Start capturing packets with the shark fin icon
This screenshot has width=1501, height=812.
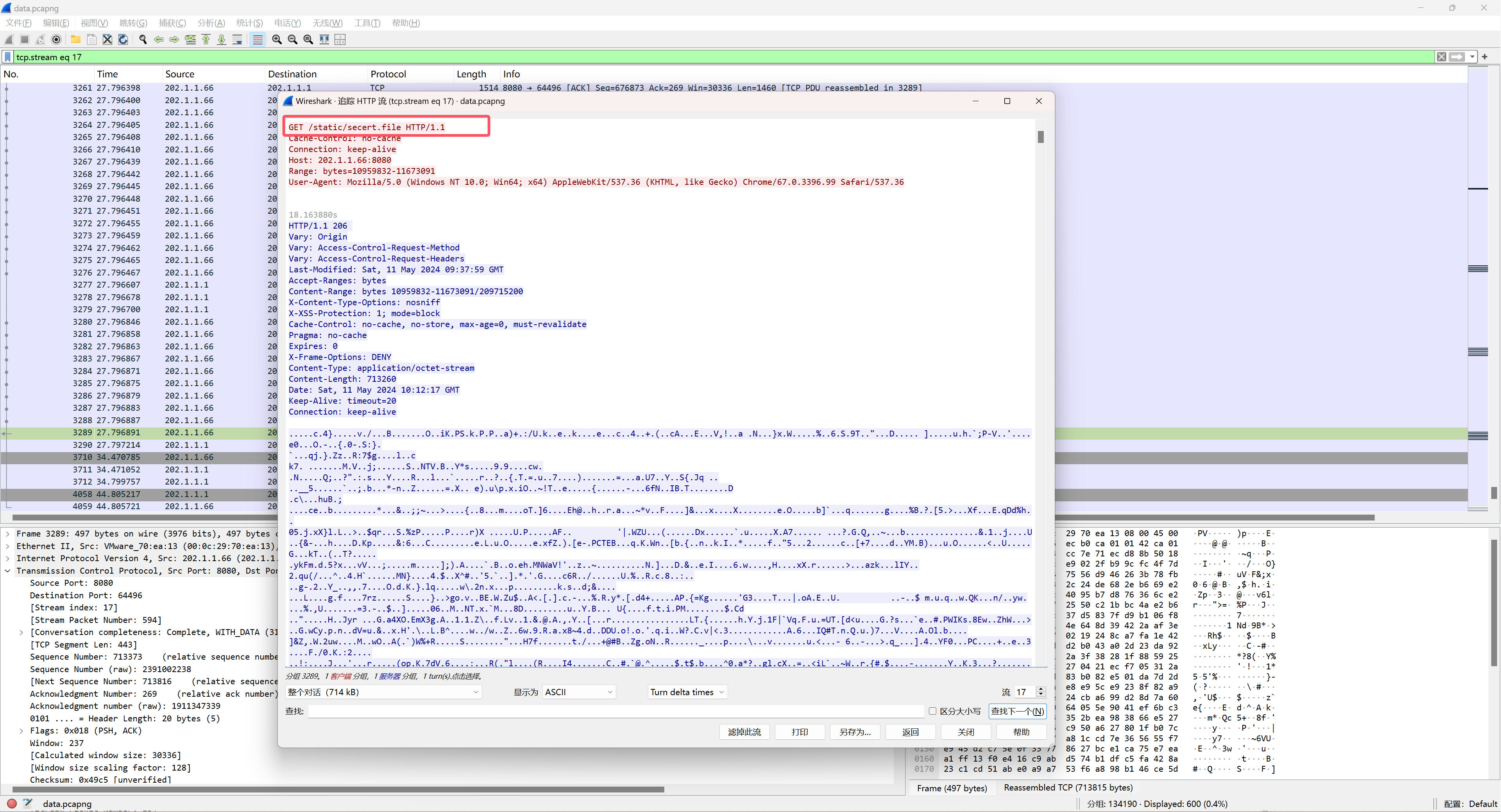9,39
